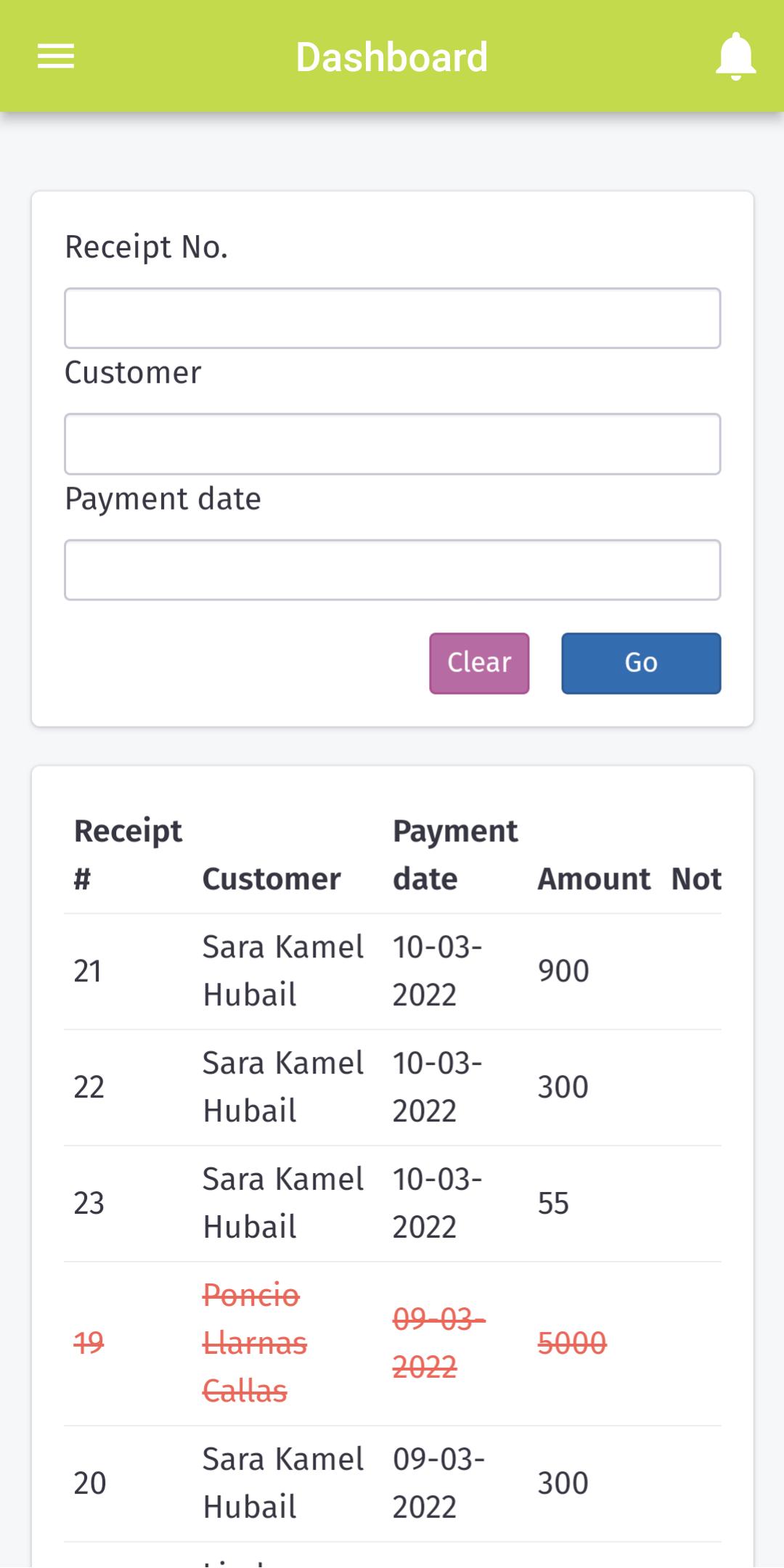Focus the Customer input field
784x1568 pixels.
[x=393, y=444]
